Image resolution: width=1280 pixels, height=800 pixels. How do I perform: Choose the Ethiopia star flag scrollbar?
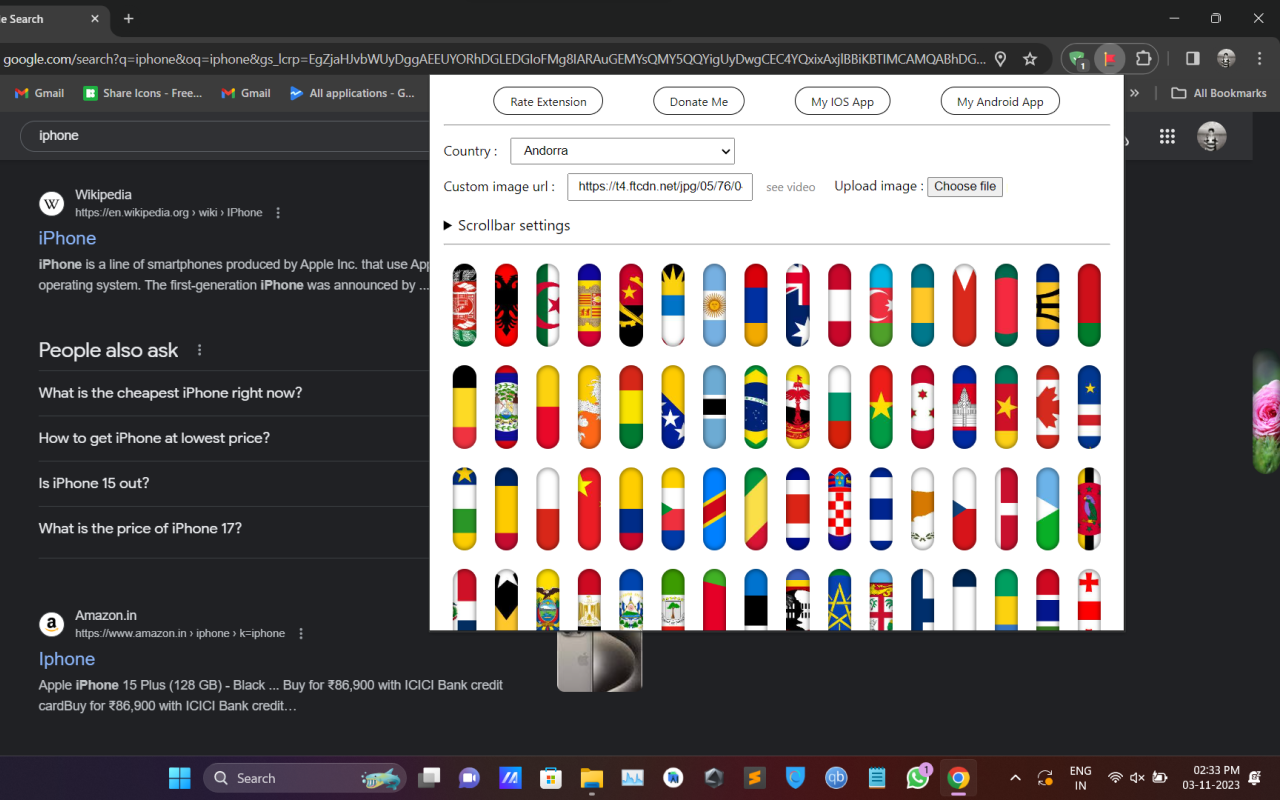click(x=839, y=600)
